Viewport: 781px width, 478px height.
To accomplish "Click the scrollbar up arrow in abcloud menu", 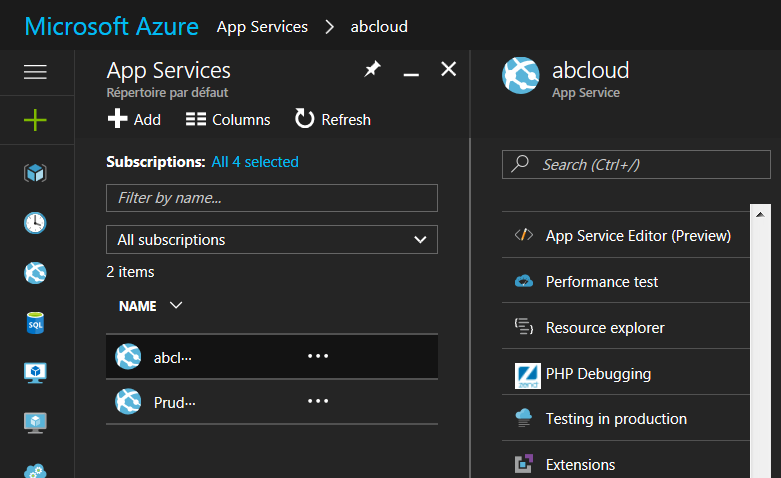I will point(760,215).
